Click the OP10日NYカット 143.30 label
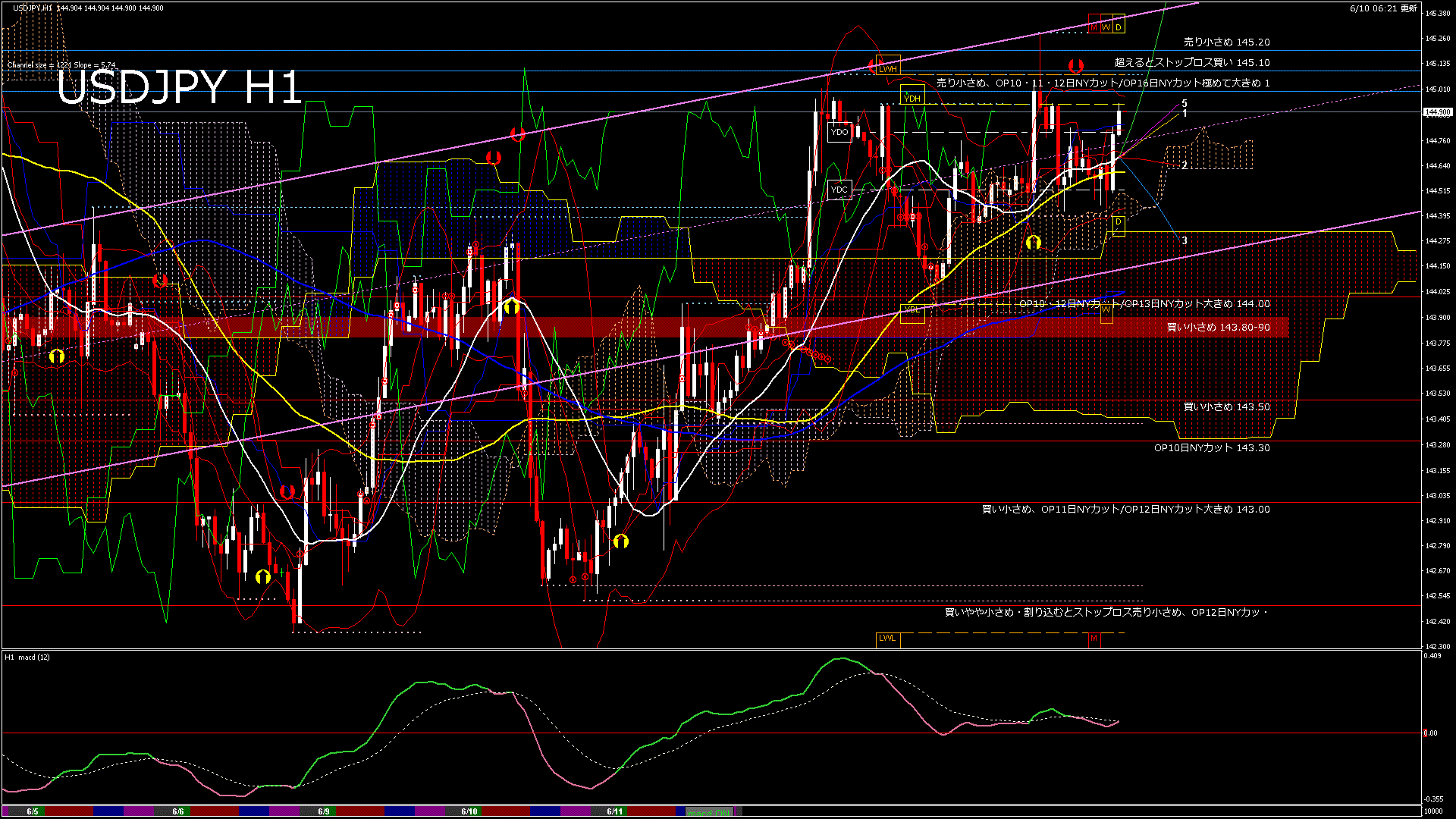Image resolution: width=1456 pixels, height=819 pixels. 1211,448
